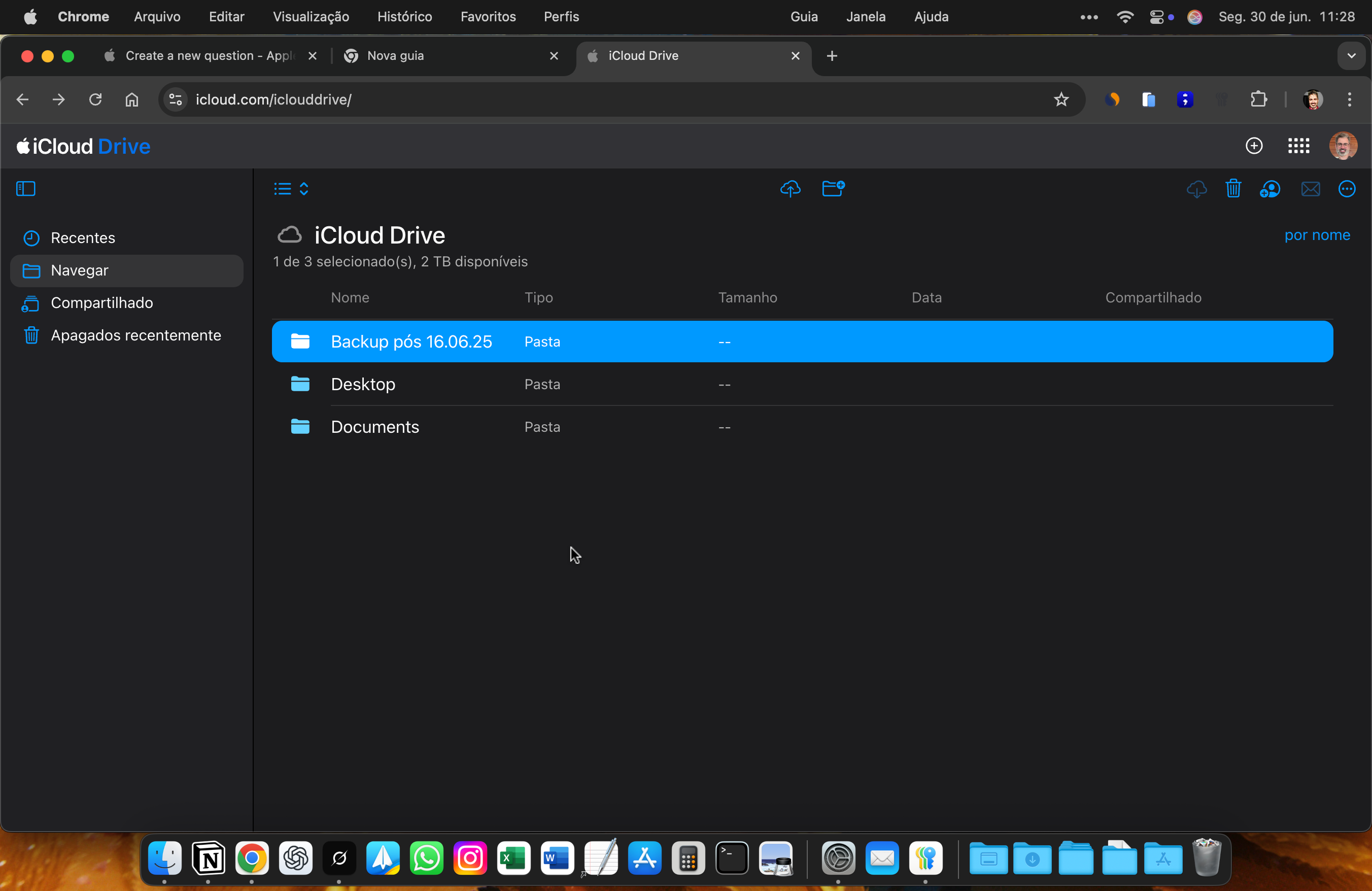Open the Histórico menu

click(x=404, y=17)
